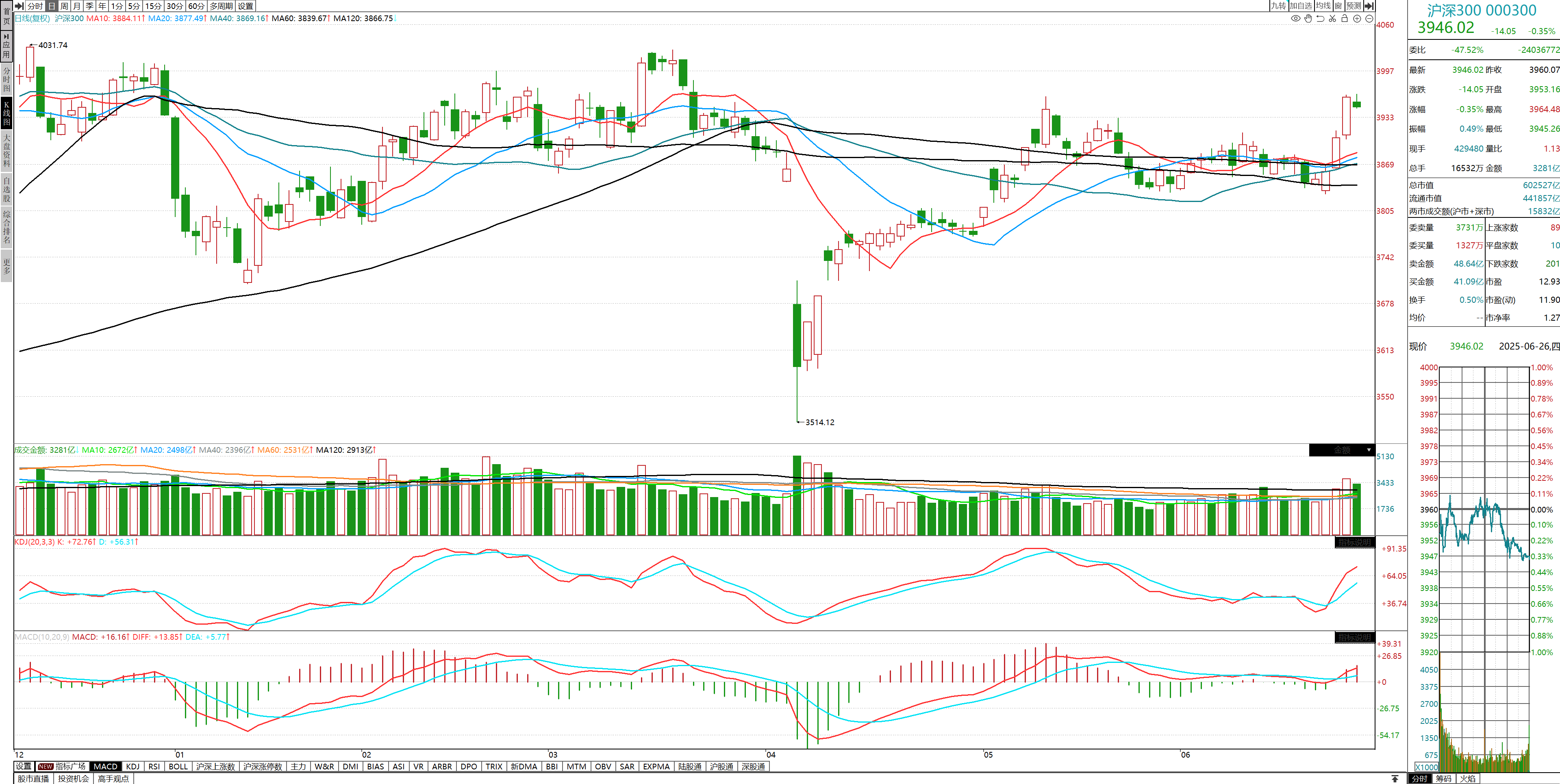Switch to the 筹码 tab
This screenshot has width=1560, height=784.
coord(1444,779)
